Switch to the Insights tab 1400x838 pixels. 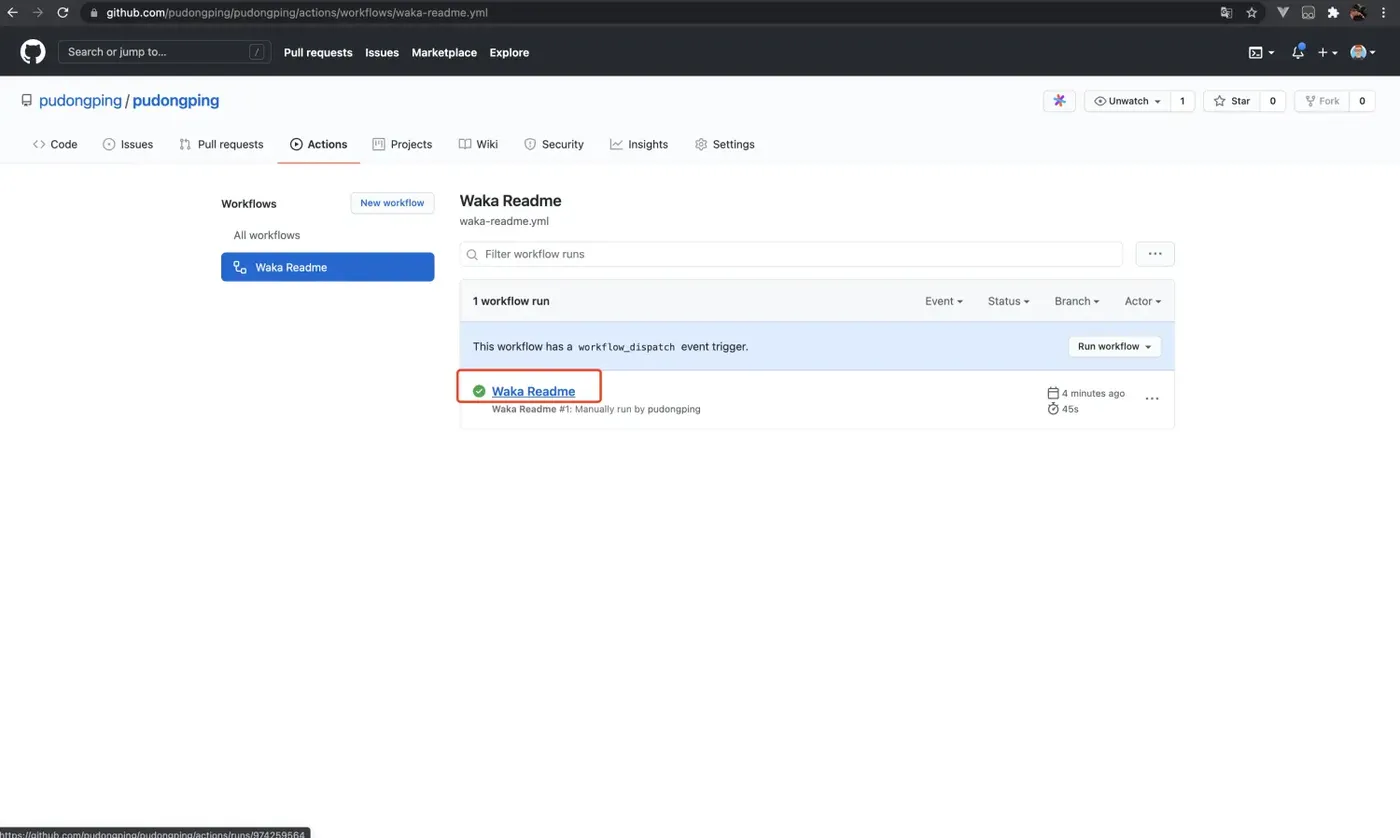coord(639,144)
